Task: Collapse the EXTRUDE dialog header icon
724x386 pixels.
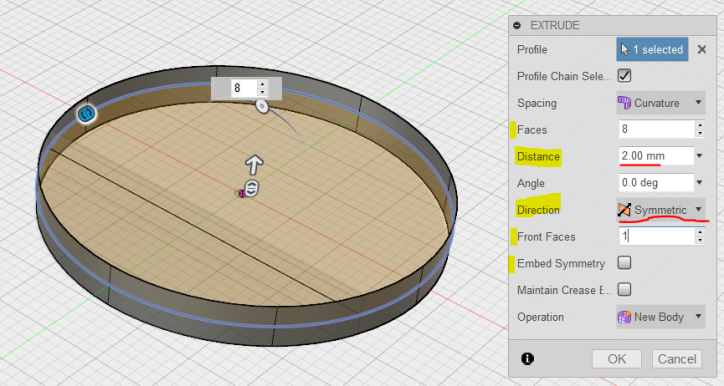Action: point(517,25)
